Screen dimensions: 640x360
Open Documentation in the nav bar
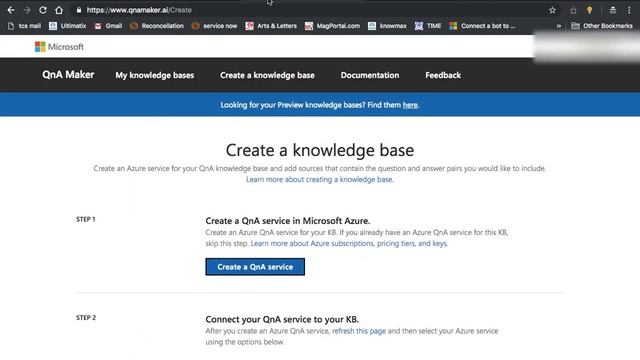pyautogui.click(x=370, y=75)
